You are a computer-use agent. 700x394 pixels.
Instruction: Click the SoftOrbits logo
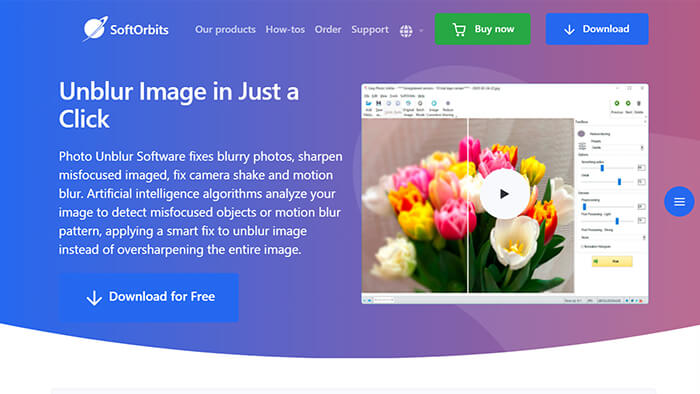125,29
